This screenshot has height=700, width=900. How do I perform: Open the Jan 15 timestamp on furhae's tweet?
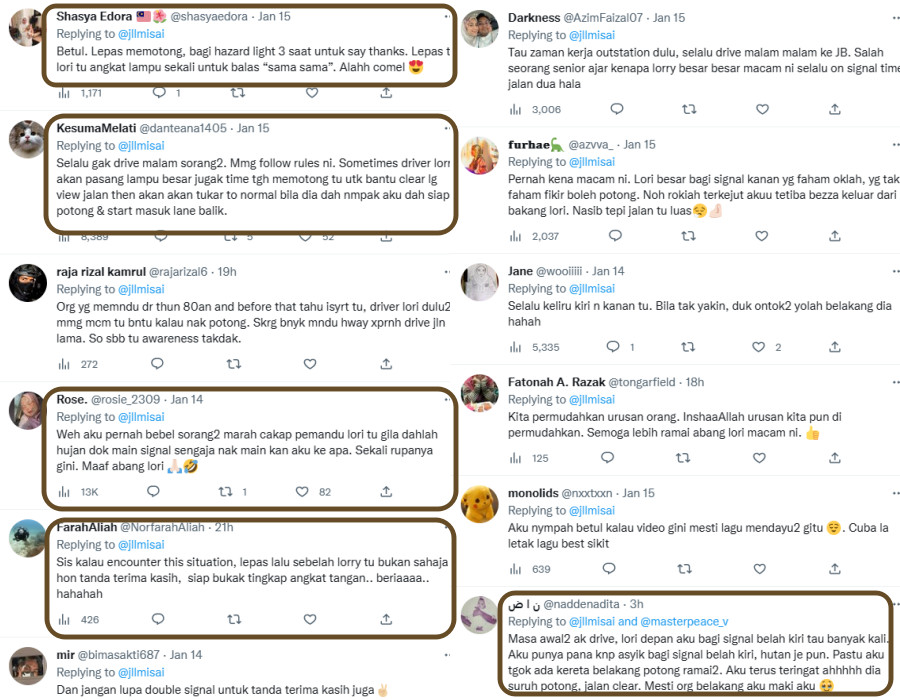[x=639, y=145]
